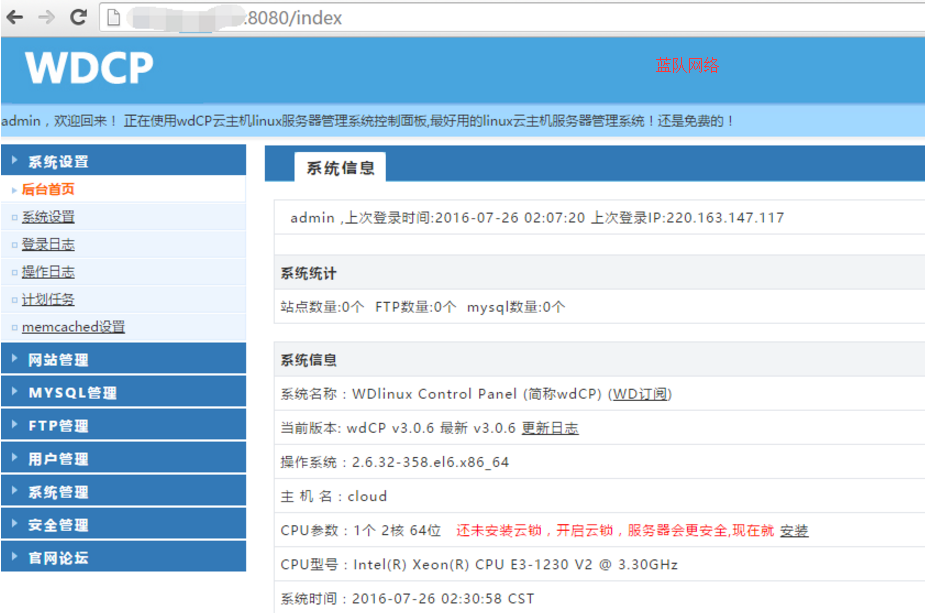This screenshot has width=925, height=613.
Task: Expand the 系统管理 sidebar section
Action: tap(123, 491)
